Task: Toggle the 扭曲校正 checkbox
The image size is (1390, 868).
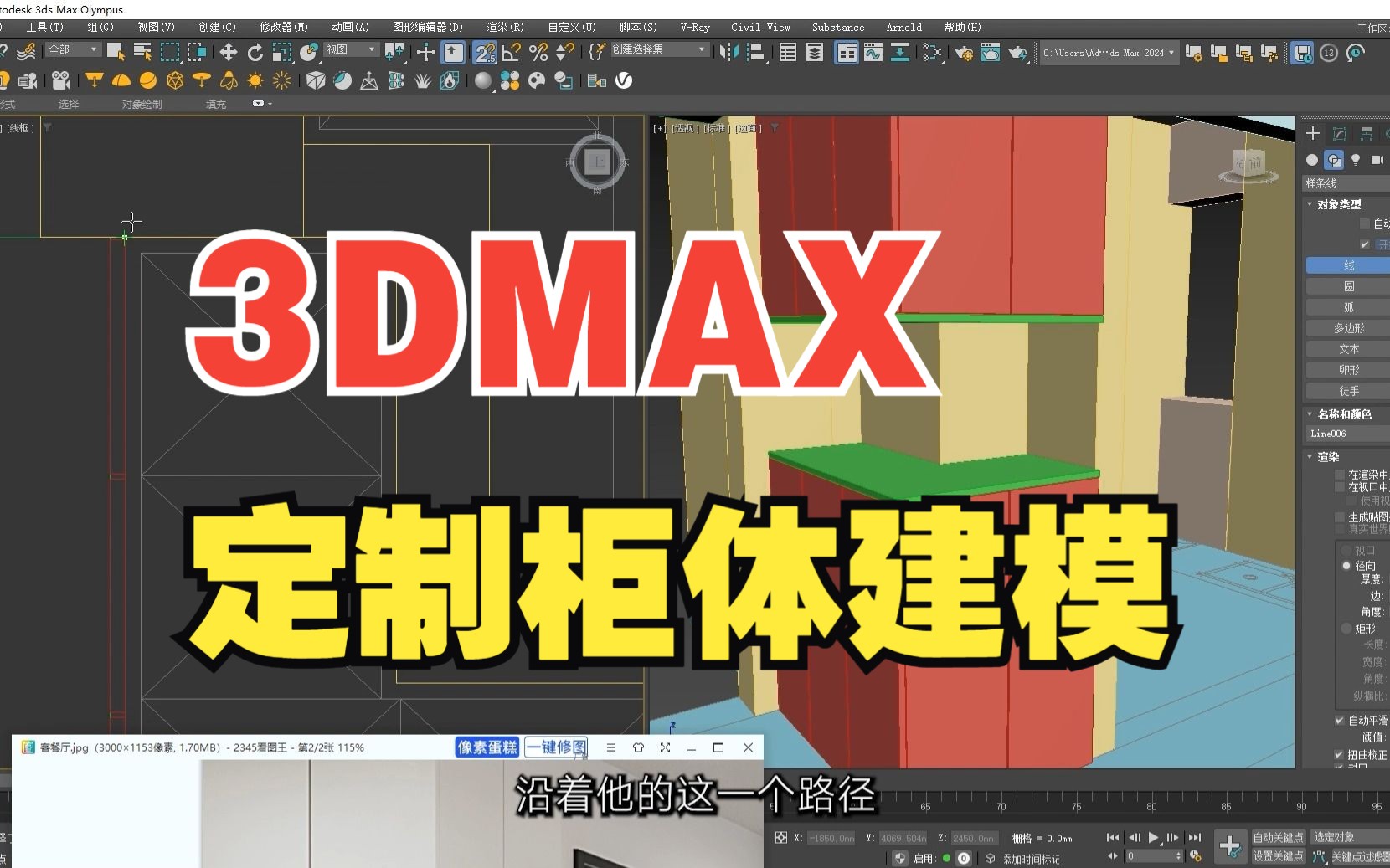Action: coord(1340,754)
